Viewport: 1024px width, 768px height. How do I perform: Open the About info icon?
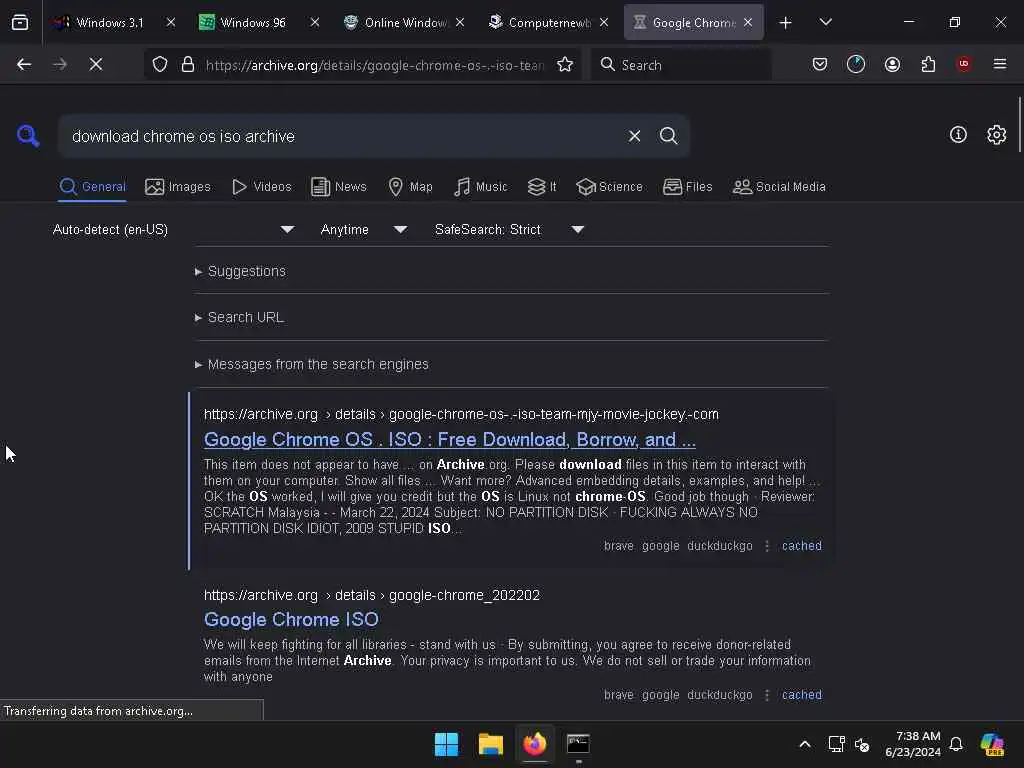958,135
